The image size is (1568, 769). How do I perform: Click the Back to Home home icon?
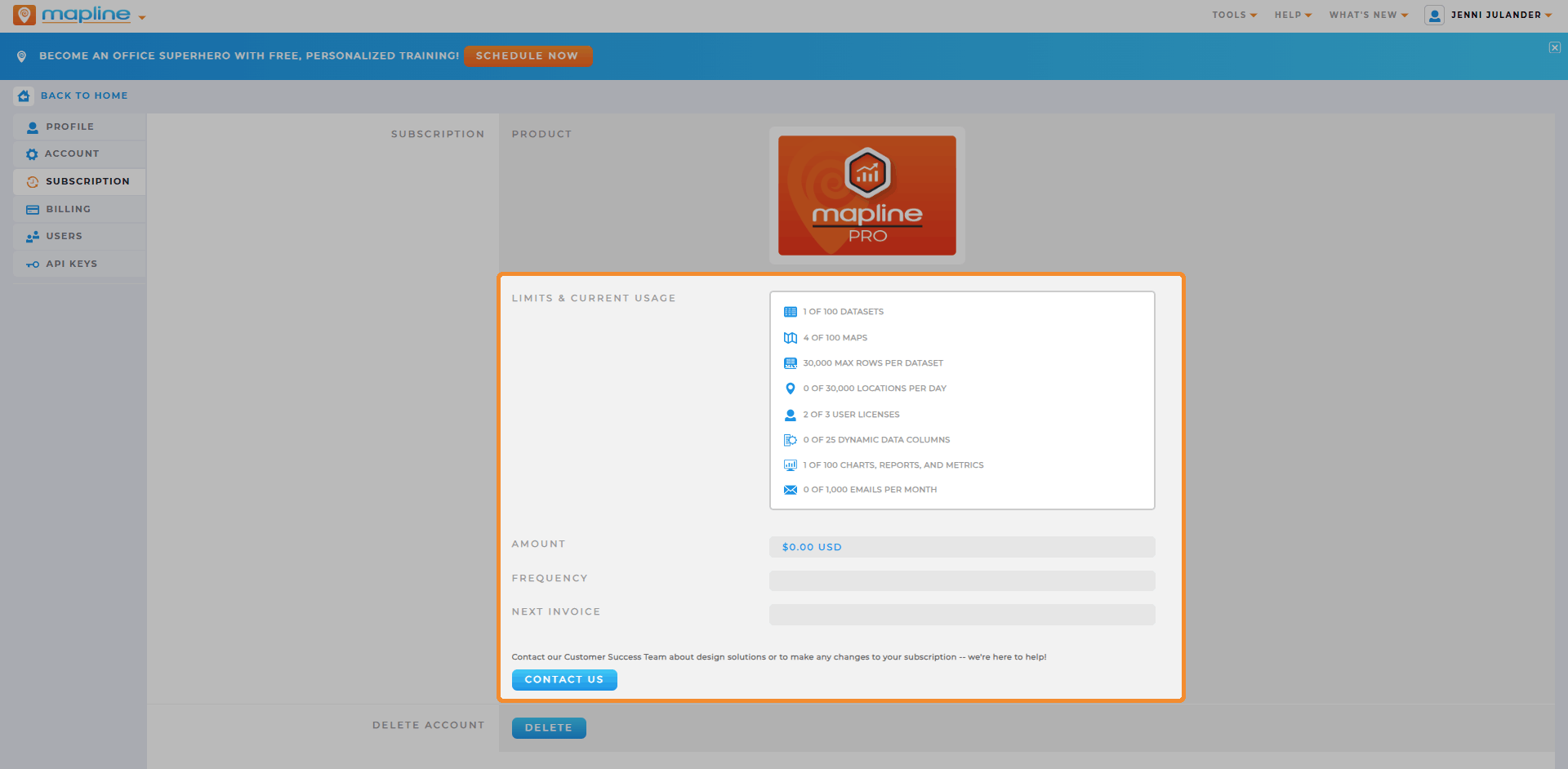click(24, 96)
